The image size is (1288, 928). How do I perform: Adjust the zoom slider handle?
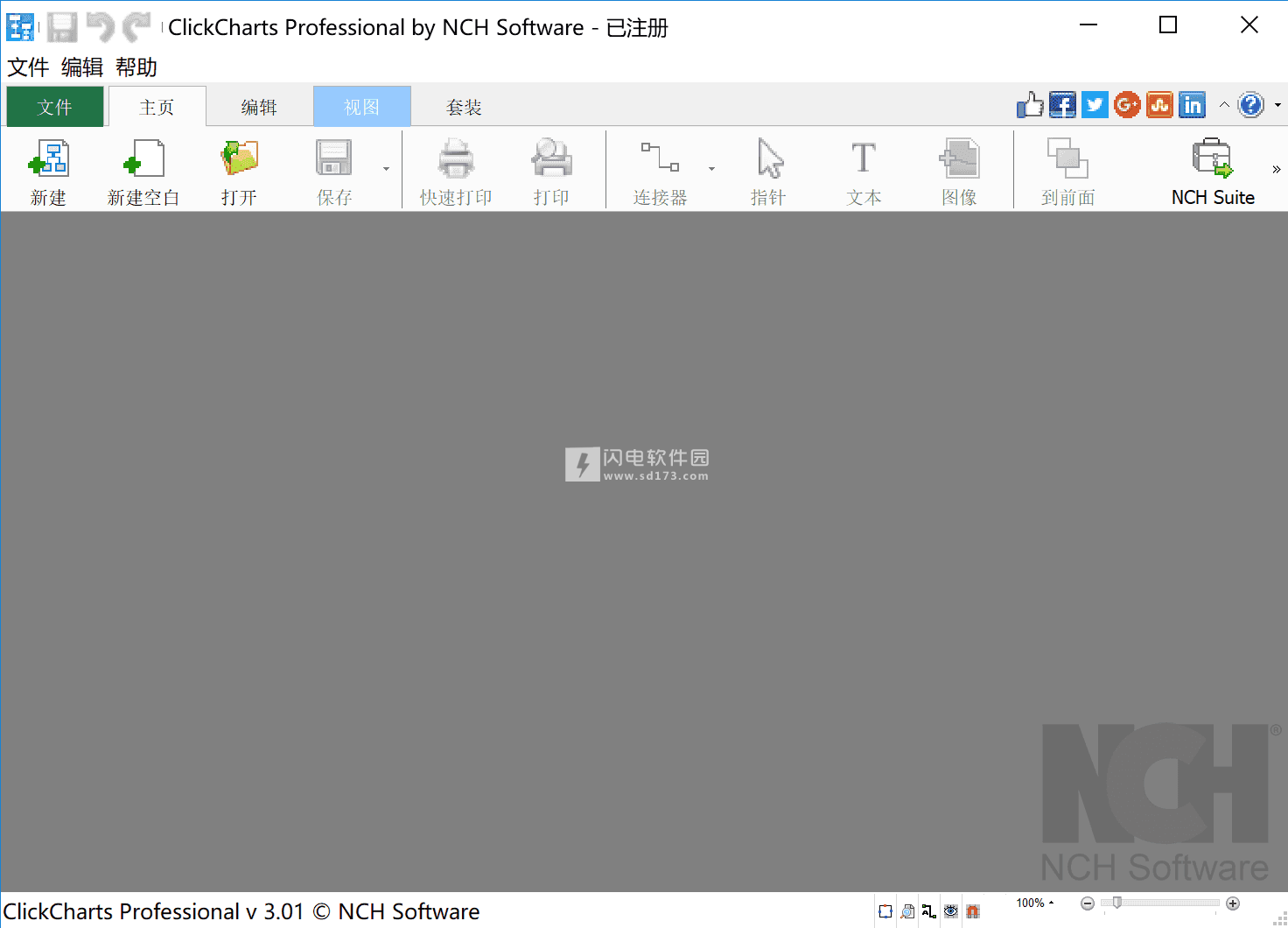point(1116,903)
